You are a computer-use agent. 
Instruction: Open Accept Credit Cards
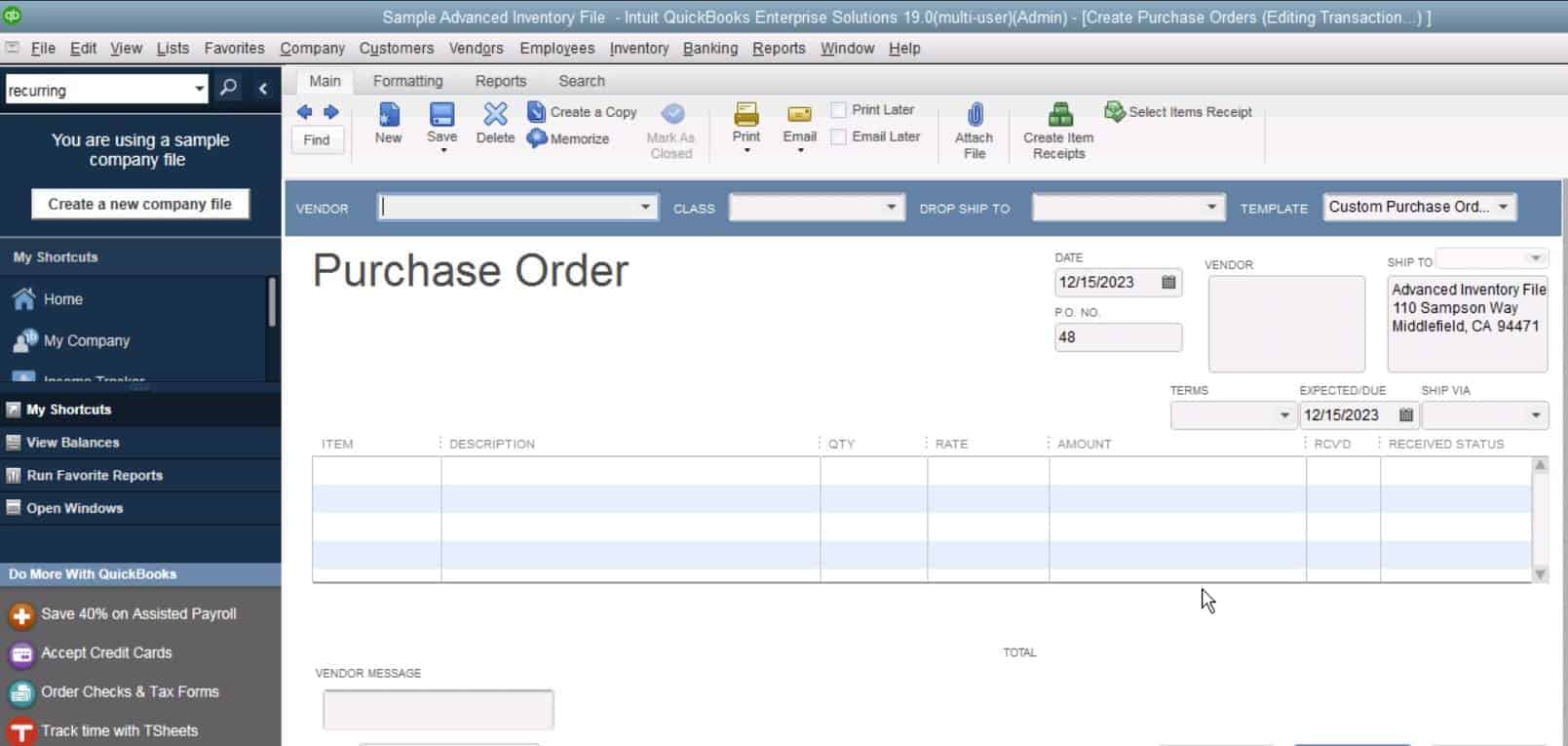pyautogui.click(x=91, y=653)
